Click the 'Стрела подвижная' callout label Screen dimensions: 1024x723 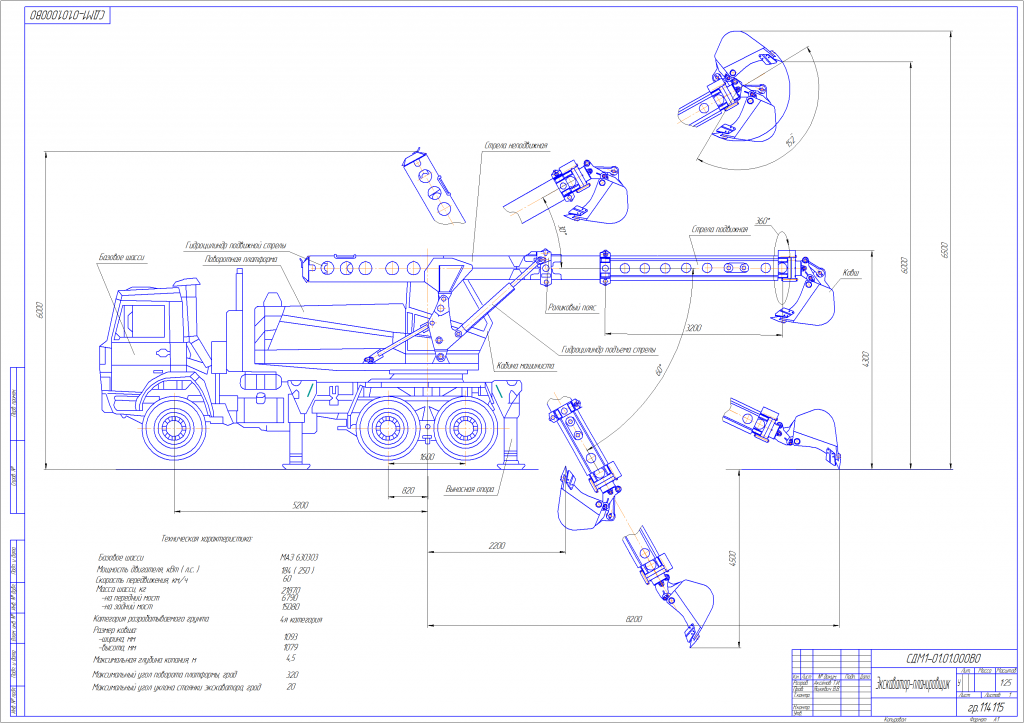coord(720,229)
